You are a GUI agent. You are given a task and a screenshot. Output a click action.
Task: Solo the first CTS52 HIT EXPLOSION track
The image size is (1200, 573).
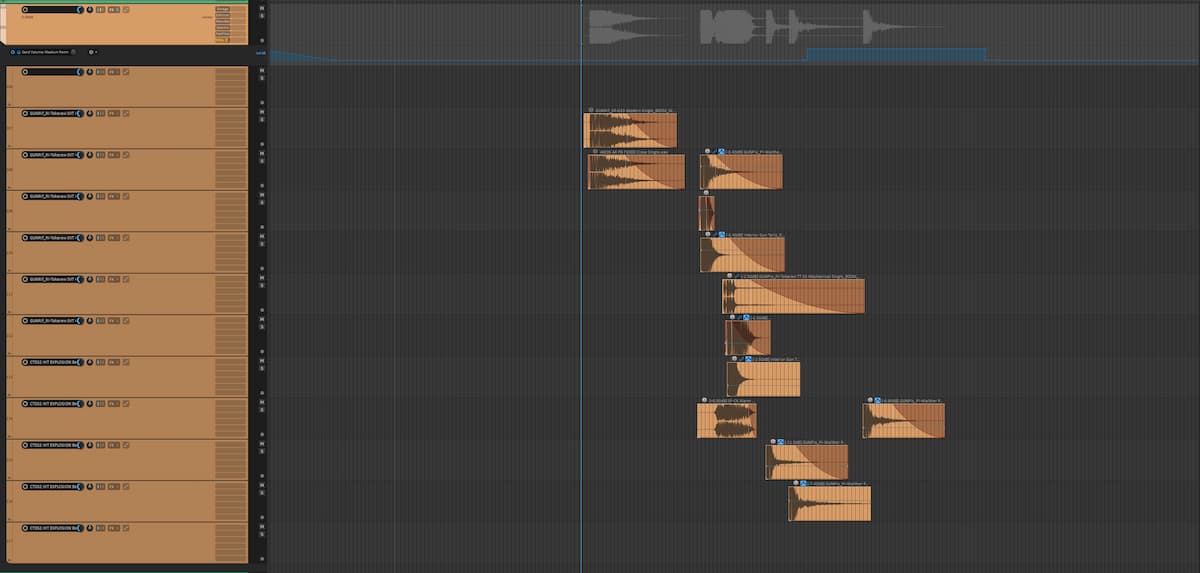point(262,368)
